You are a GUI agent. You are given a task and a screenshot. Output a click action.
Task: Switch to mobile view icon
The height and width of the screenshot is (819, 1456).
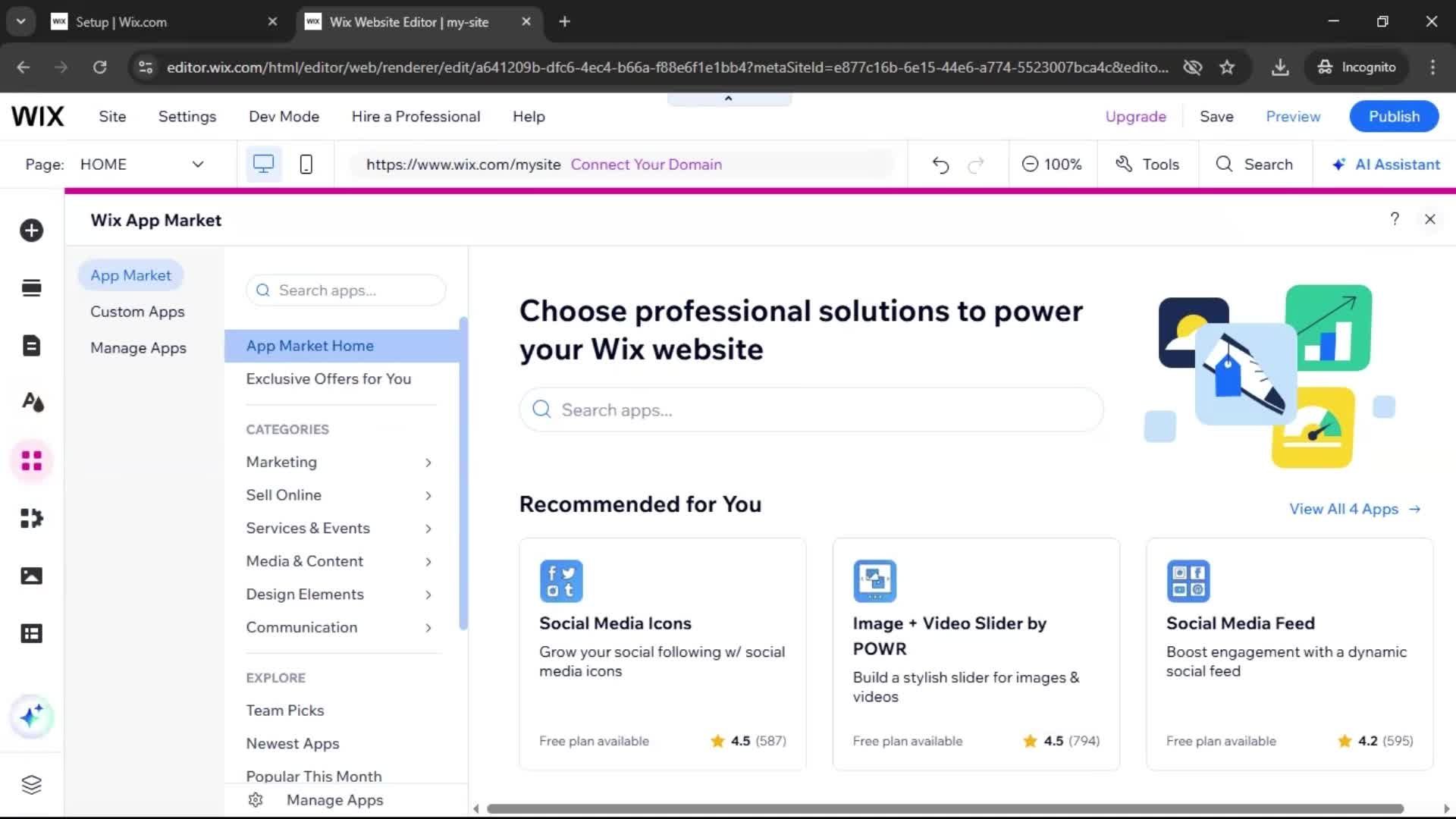click(306, 165)
